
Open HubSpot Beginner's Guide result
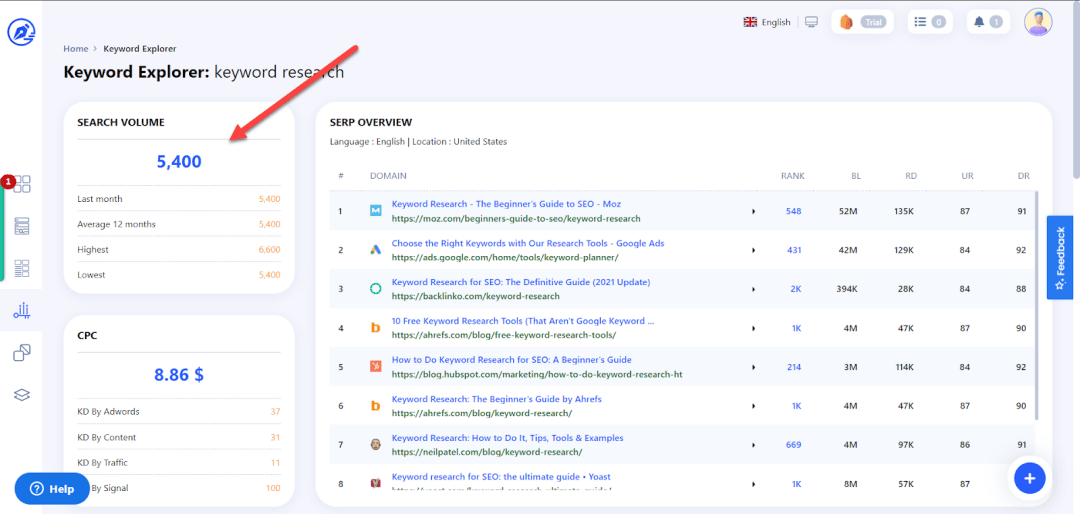point(511,360)
